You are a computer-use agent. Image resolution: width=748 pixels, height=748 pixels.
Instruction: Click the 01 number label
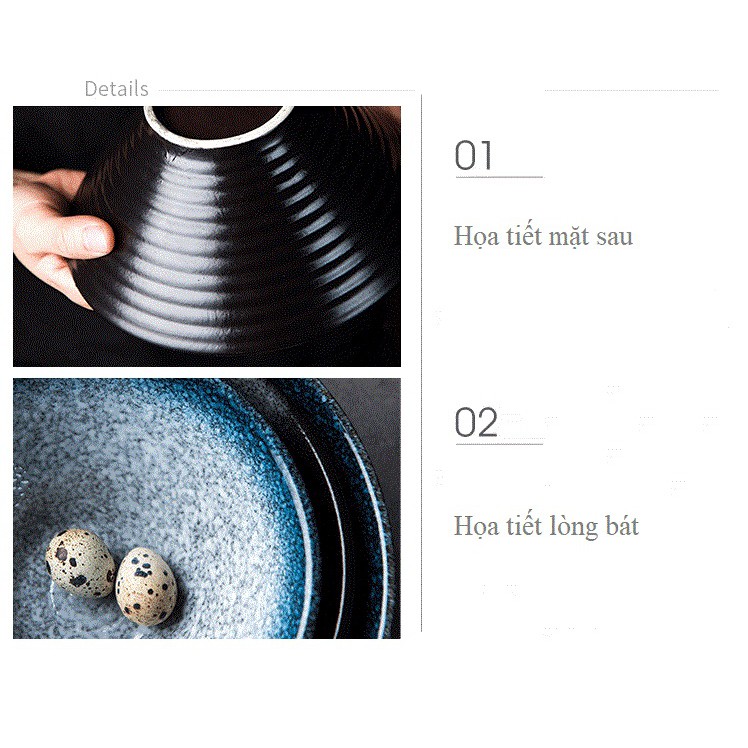[x=473, y=156]
